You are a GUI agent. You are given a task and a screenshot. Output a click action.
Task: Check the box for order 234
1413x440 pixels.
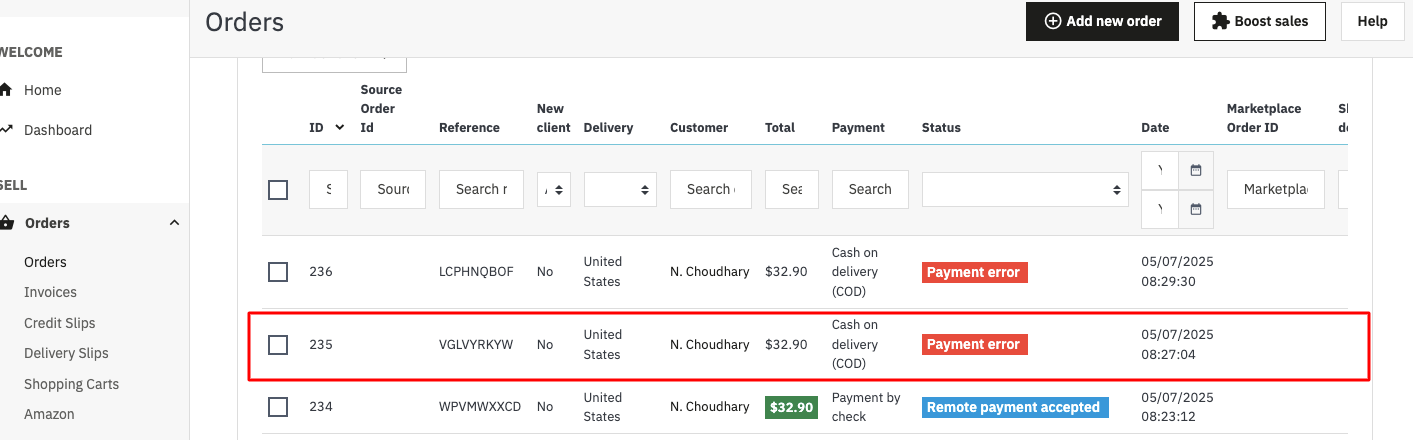(278, 407)
